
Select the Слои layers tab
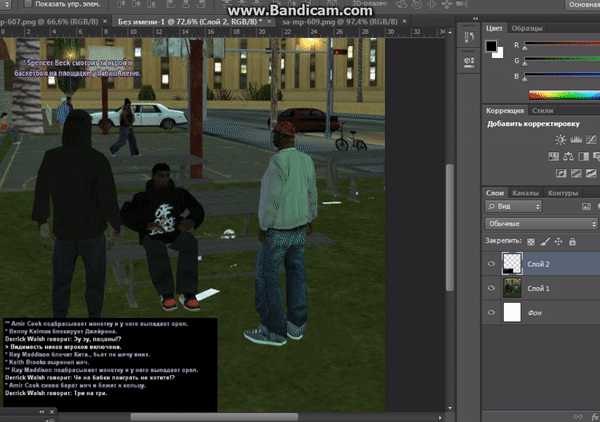pos(495,193)
